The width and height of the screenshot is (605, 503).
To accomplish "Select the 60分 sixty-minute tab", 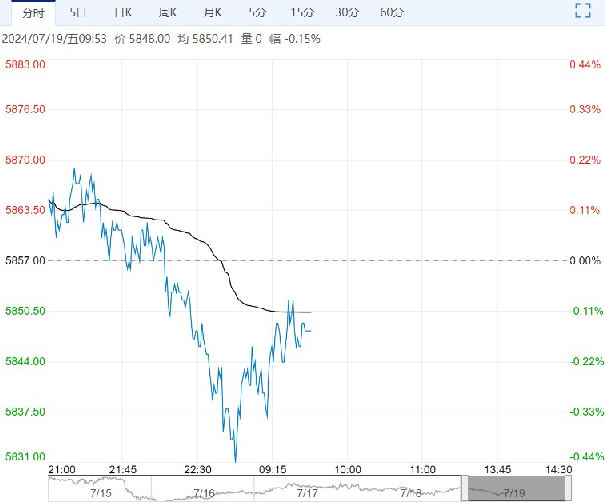I will 393,12.
